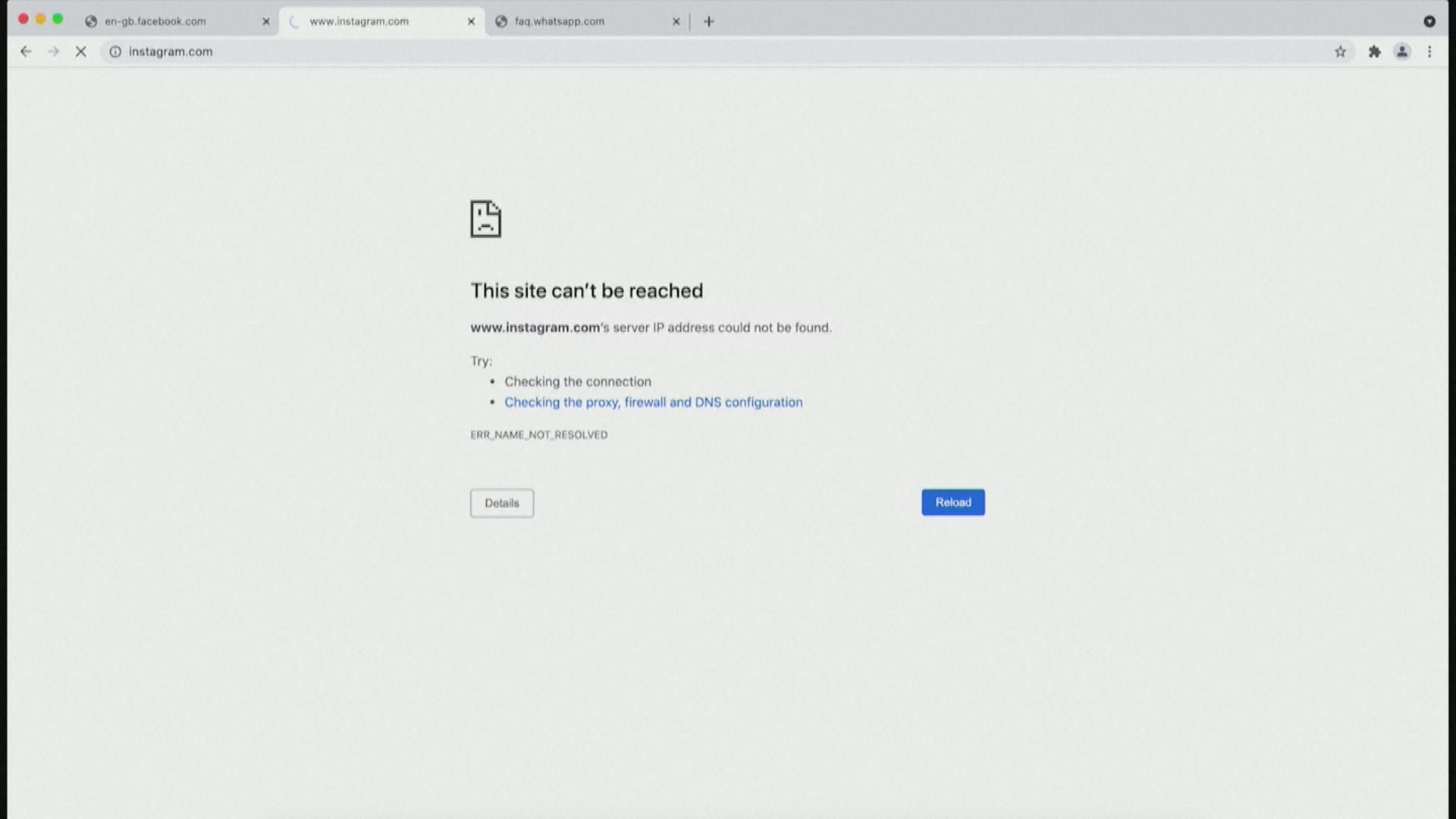The height and width of the screenshot is (819, 1456).
Task: Stop loading the page with X icon
Action: tap(81, 52)
